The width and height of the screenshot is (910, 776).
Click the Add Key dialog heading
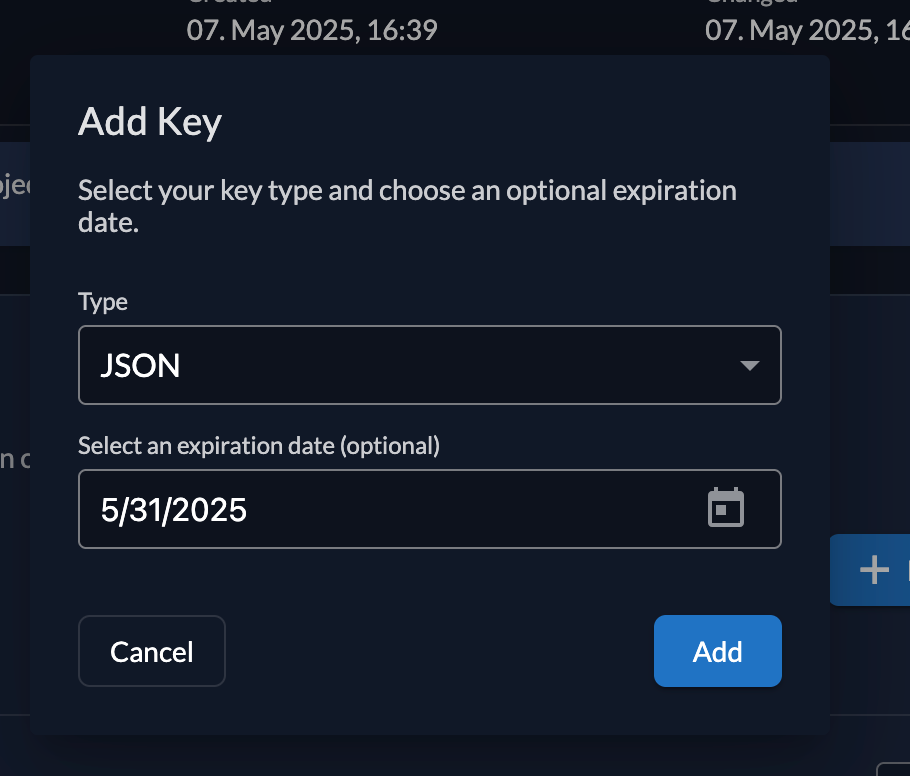[149, 121]
